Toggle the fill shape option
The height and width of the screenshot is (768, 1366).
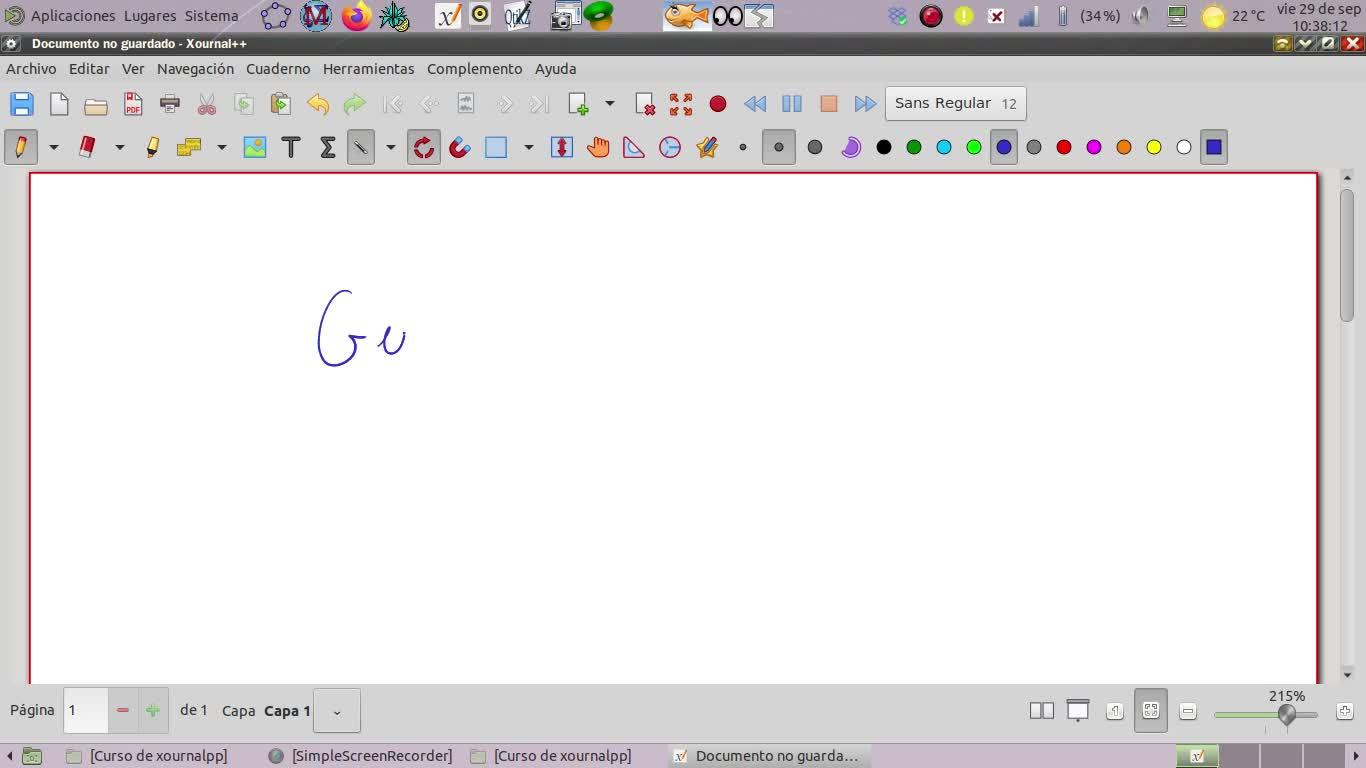click(x=851, y=147)
